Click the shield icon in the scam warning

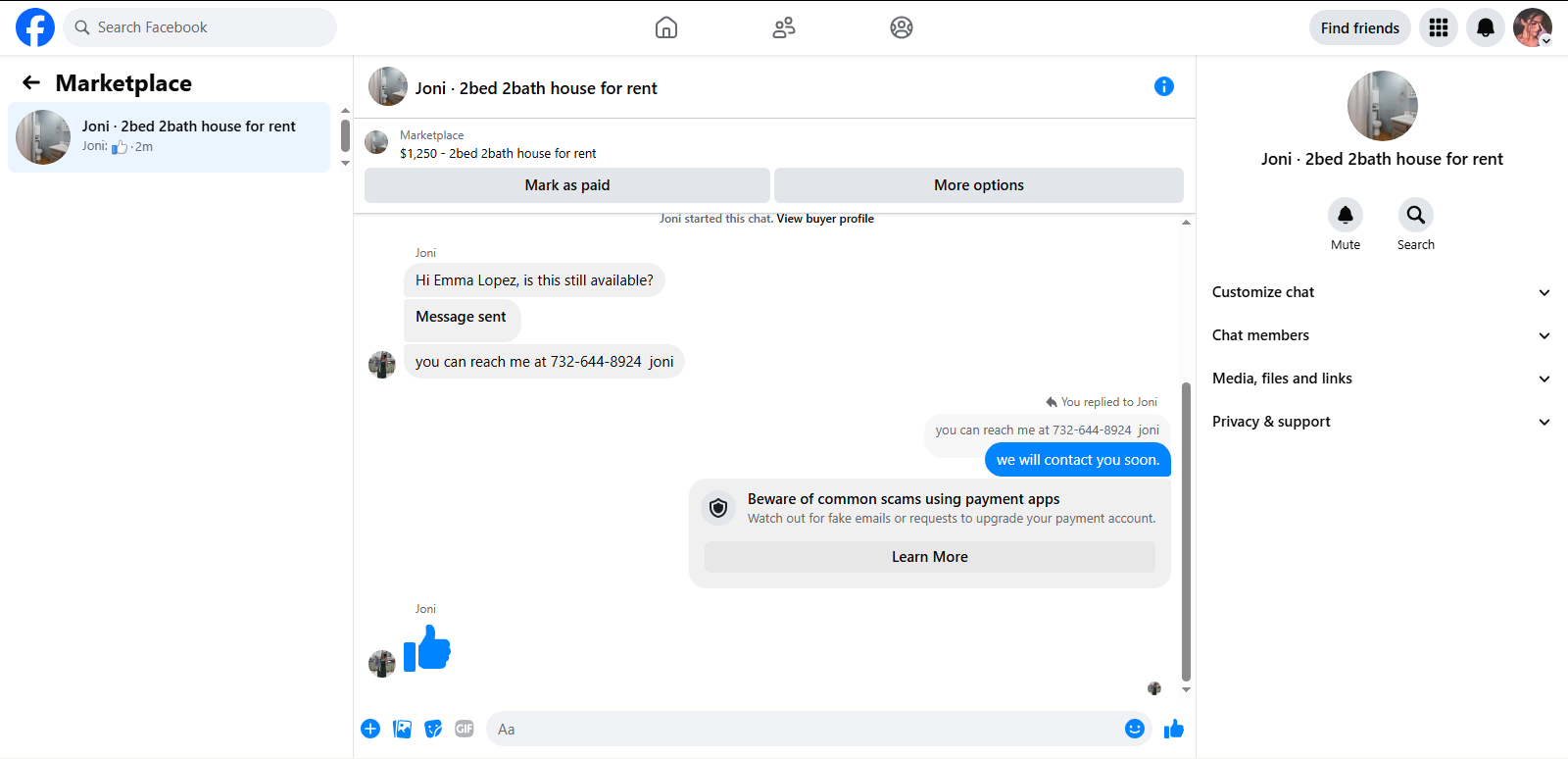718,508
